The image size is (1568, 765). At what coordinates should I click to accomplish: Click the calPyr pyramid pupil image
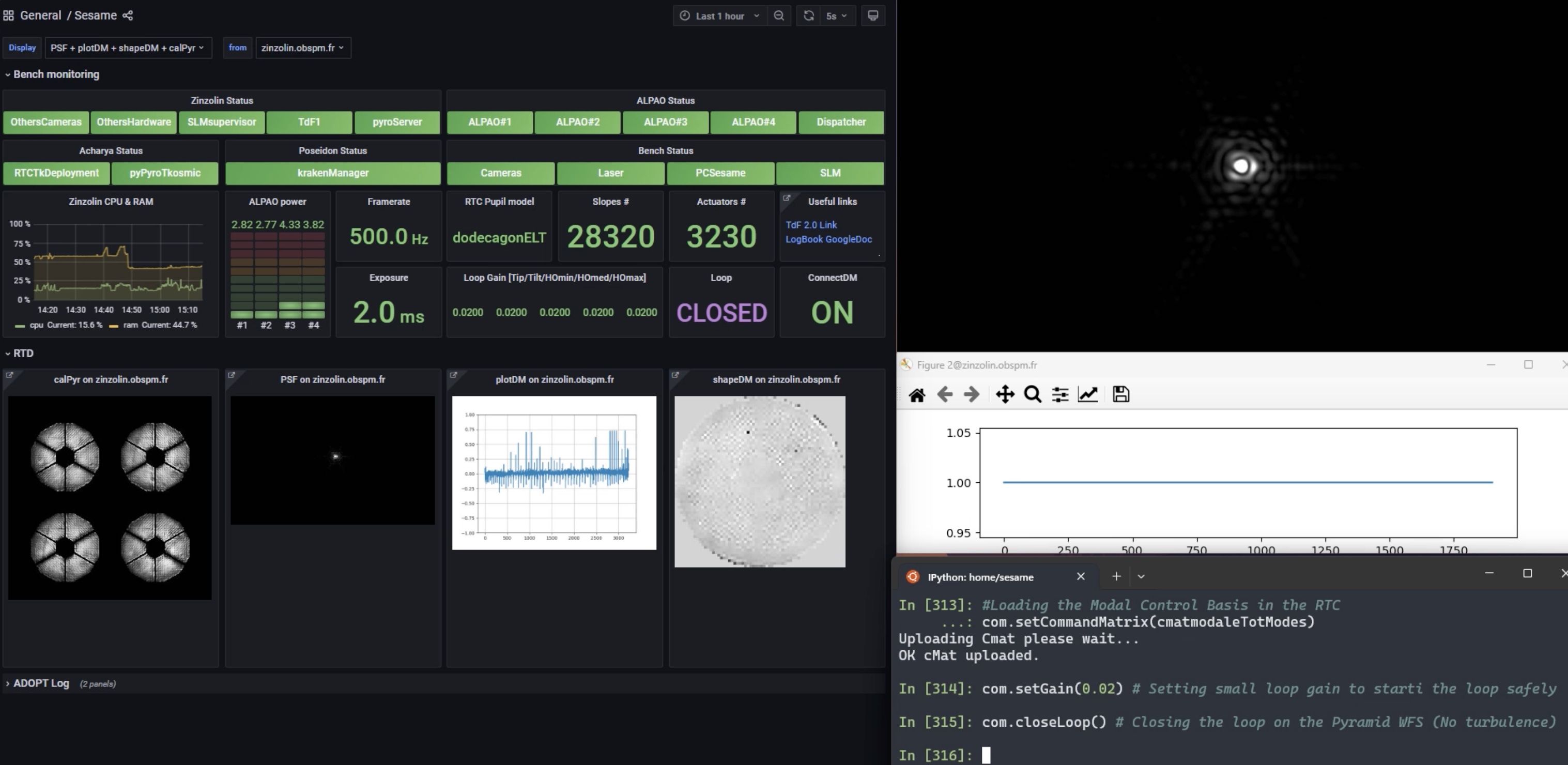(x=110, y=498)
